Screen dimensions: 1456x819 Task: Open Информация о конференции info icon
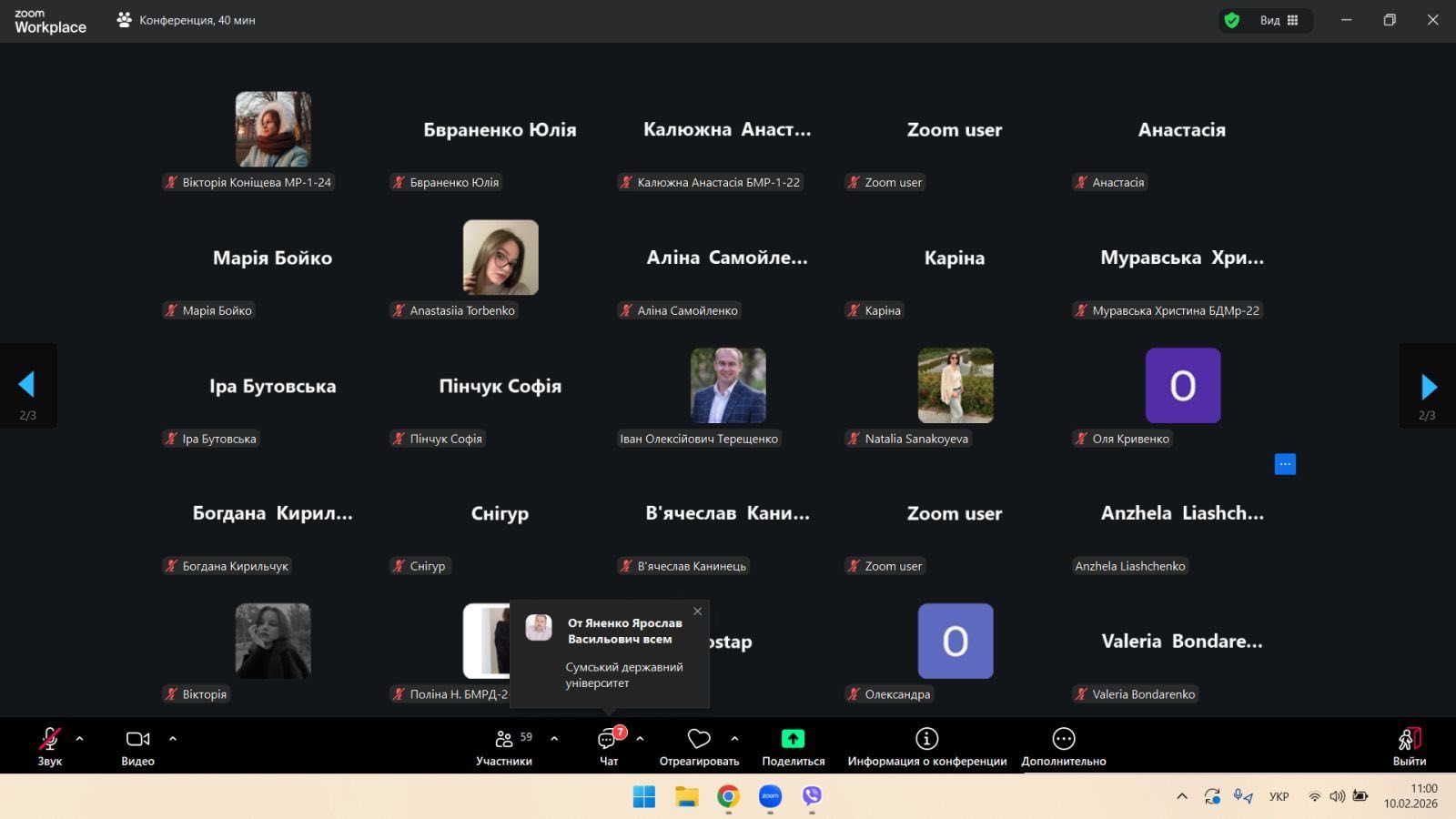click(x=926, y=739)
